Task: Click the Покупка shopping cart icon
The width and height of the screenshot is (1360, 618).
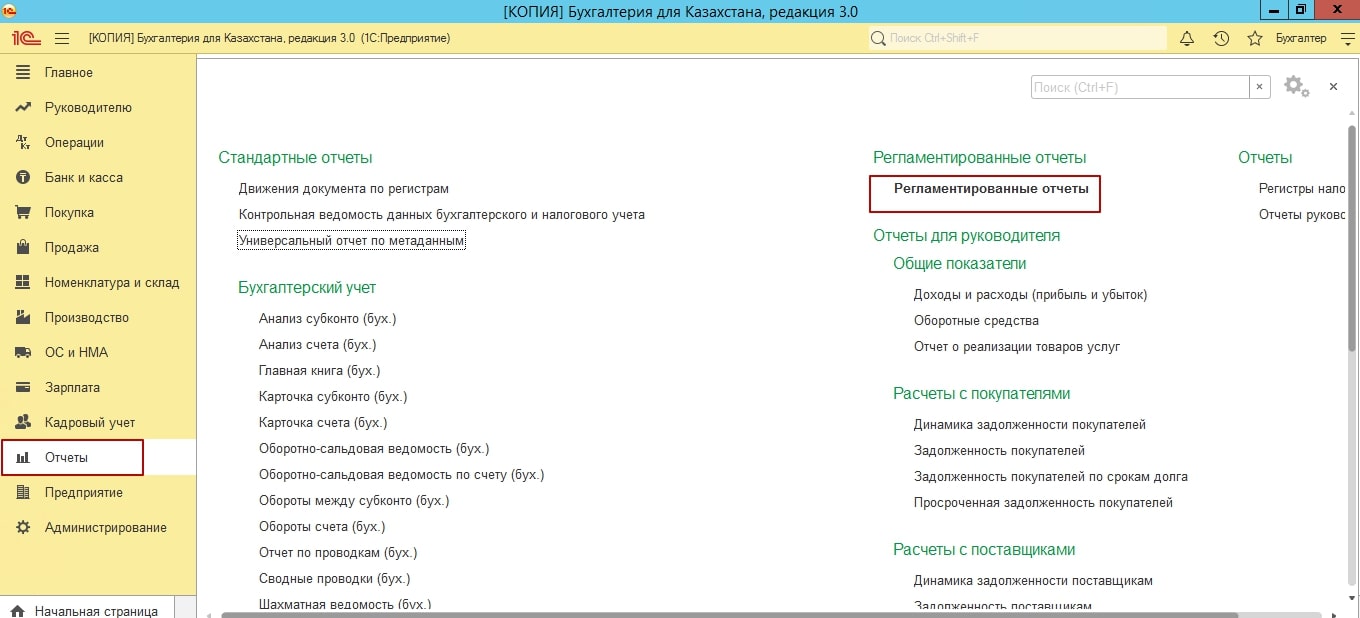Action: [x=23, y=213]
